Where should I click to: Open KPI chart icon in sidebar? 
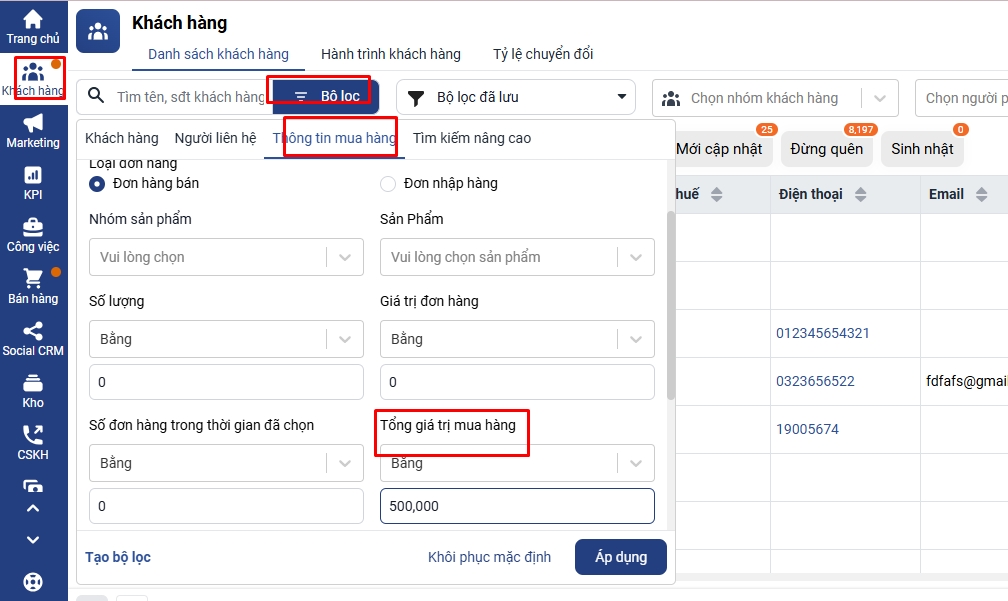(x=33, y=176)
